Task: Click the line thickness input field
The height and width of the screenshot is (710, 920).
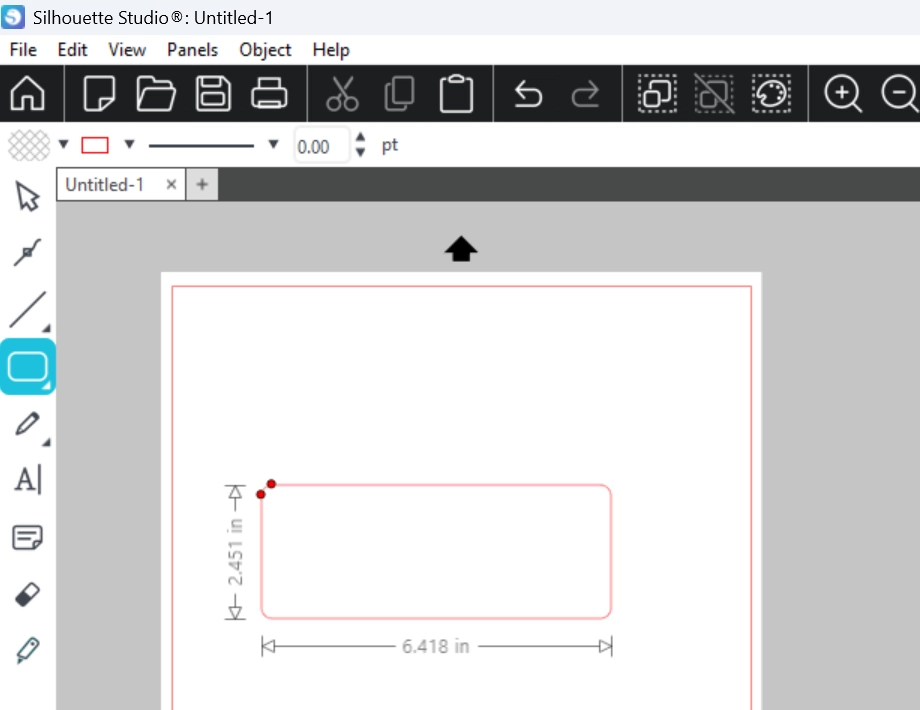Action: tap(320, 146)
